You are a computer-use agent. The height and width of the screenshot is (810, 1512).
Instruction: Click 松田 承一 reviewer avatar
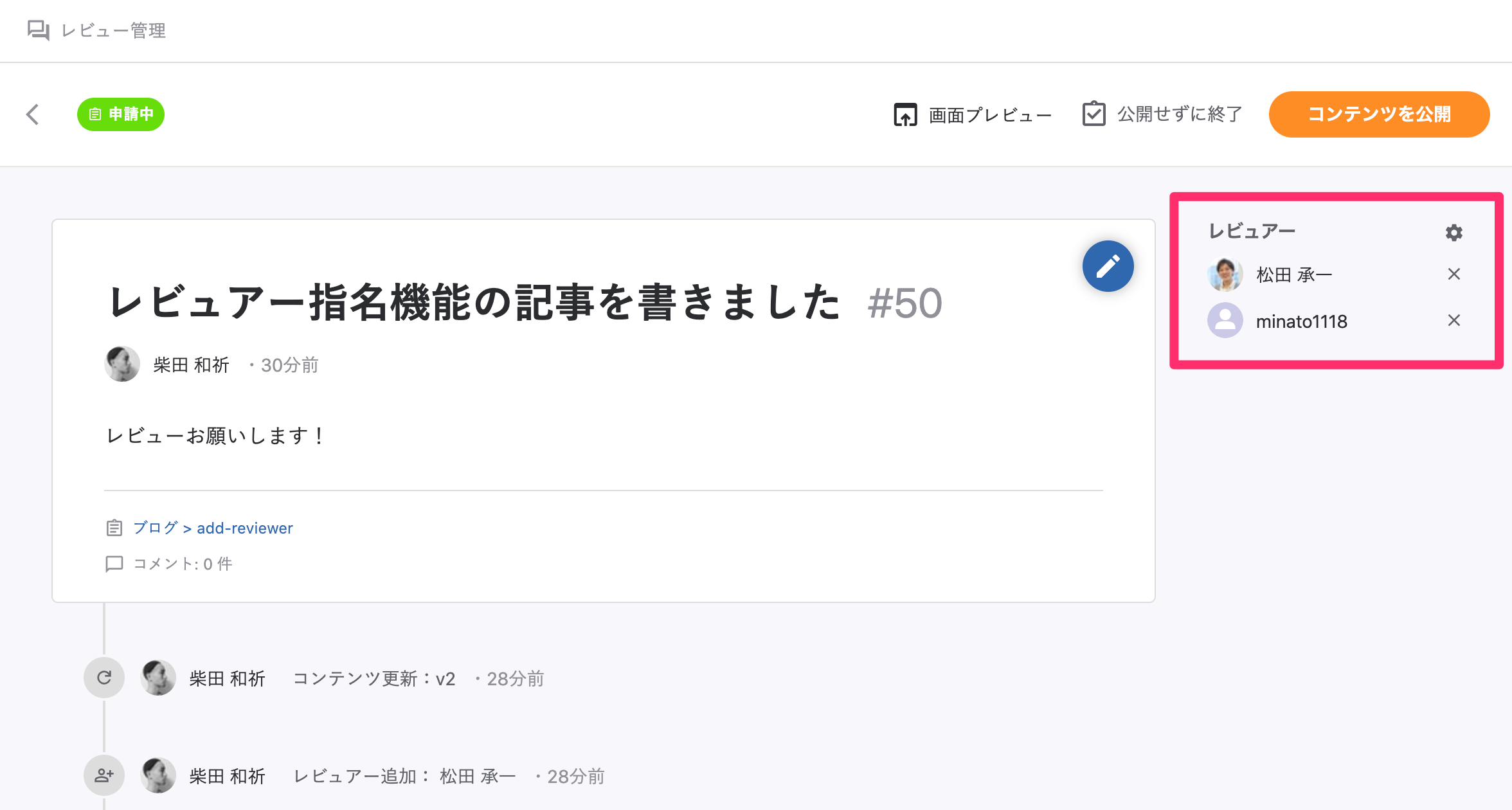[1225, 274]
